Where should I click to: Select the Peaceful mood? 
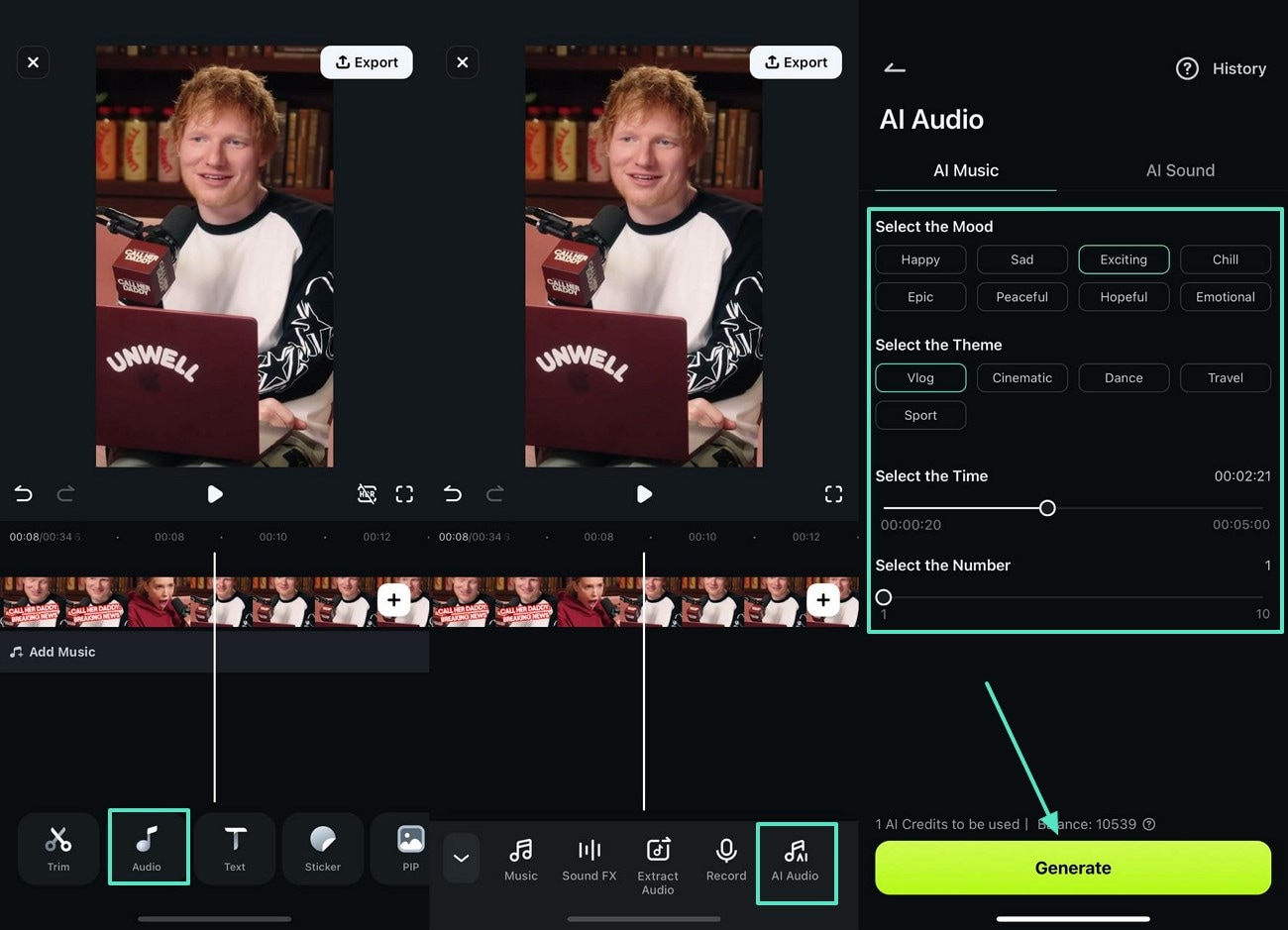[1022, 297]
